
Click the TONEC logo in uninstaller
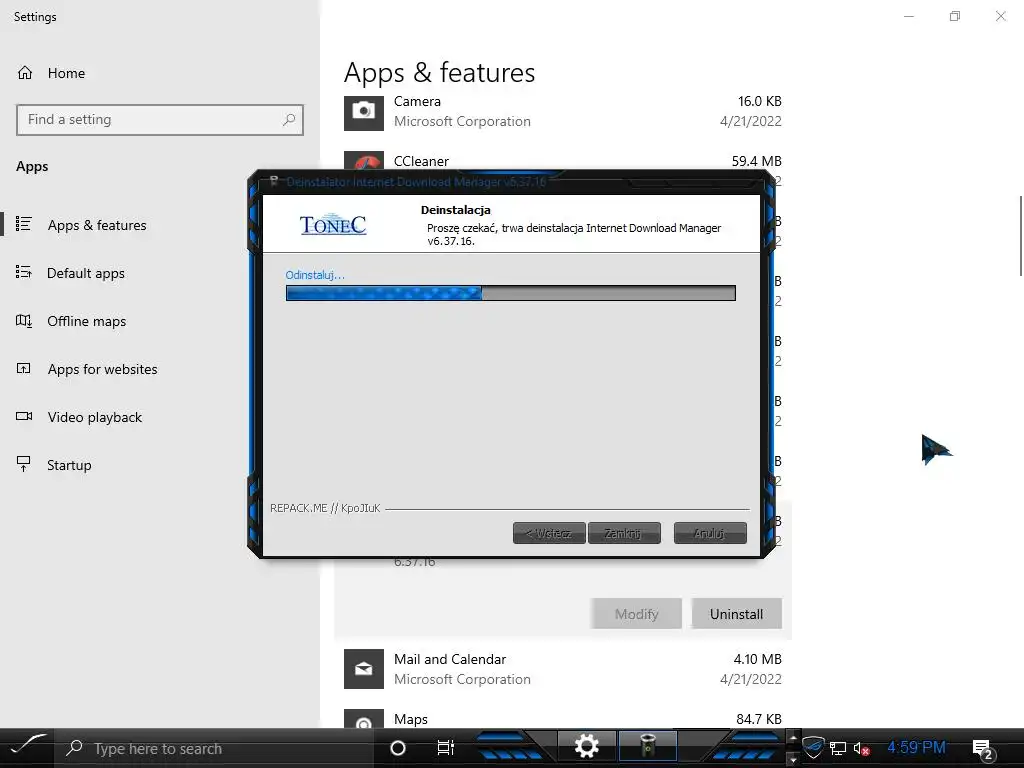coord(333,224)
